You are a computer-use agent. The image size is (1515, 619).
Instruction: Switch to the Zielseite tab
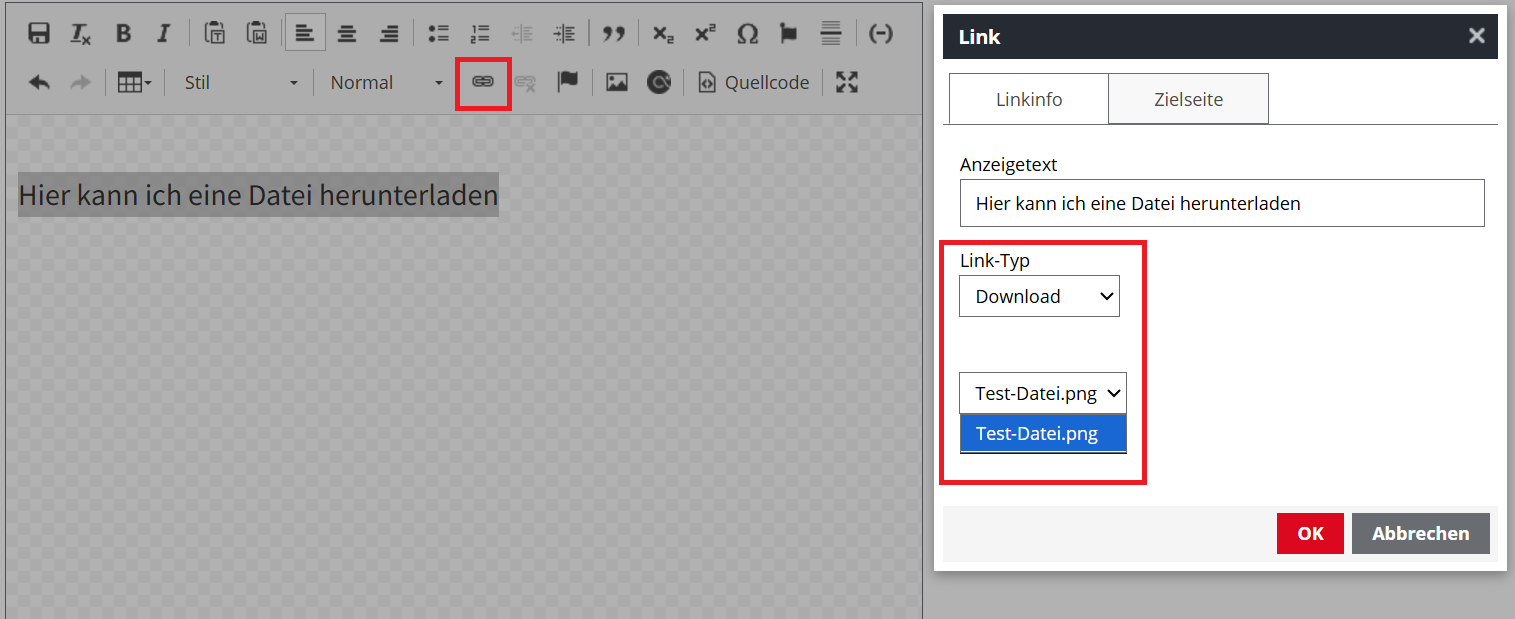1188,99
